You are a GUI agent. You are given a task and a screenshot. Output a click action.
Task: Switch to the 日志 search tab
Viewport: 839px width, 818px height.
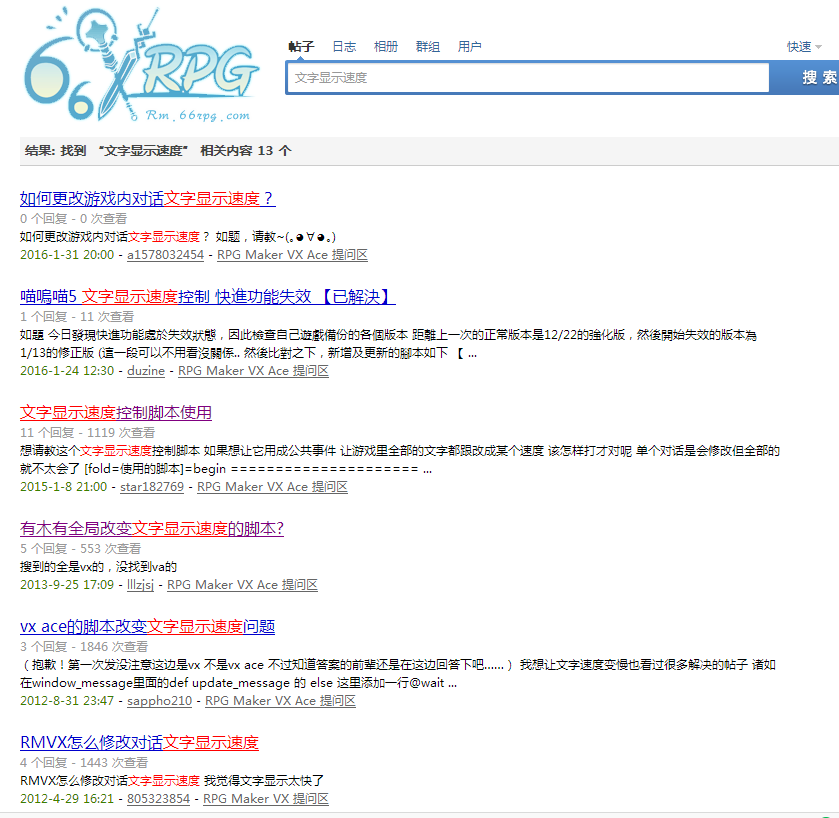344,47
